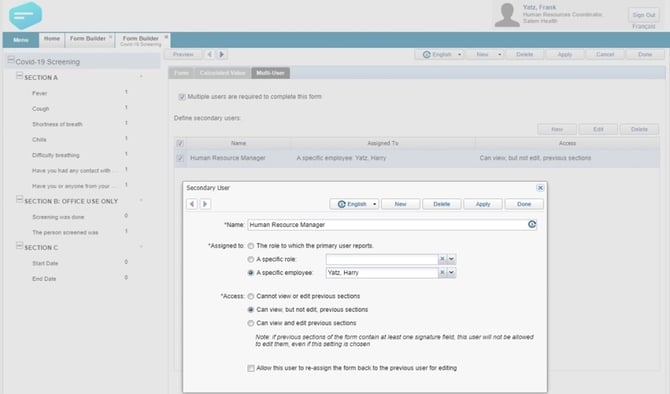
Task: Open the specific role dropdown arrow
Action: [451, 259]
